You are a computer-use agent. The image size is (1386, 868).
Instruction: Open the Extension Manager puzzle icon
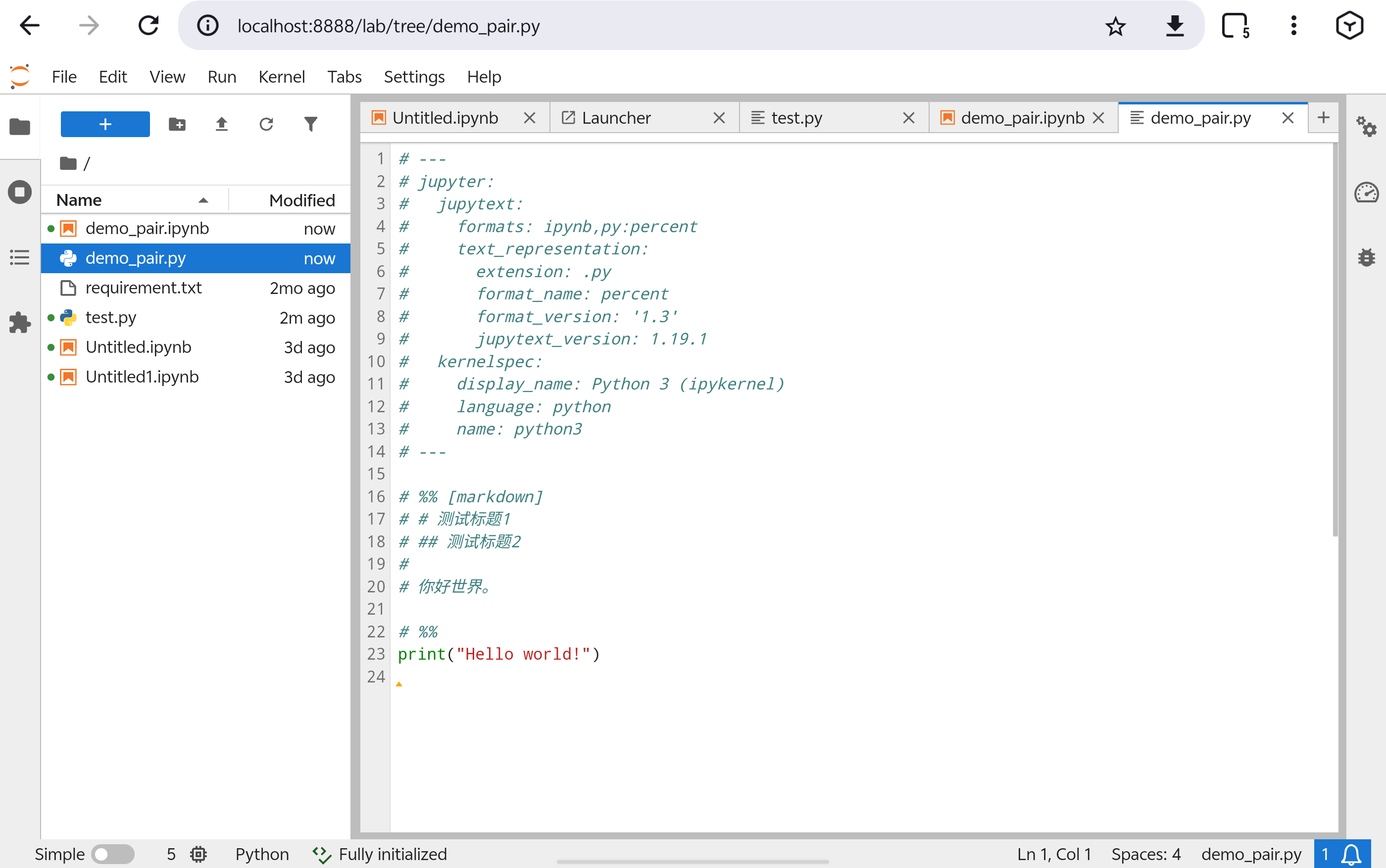click(x=19, y=323)
